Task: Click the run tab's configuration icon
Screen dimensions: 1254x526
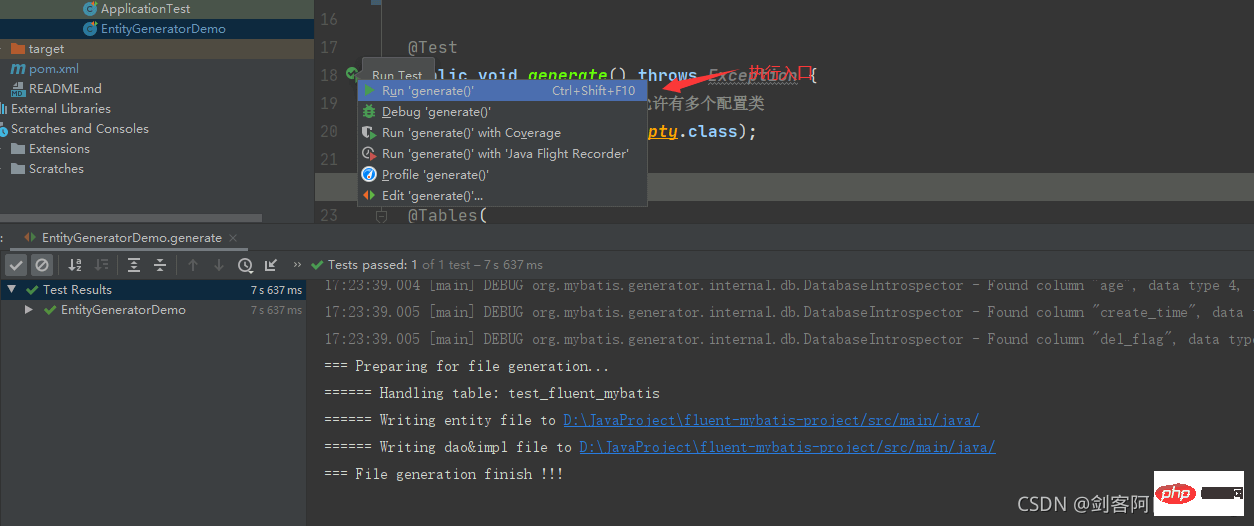Action: (x=30, y=238)
